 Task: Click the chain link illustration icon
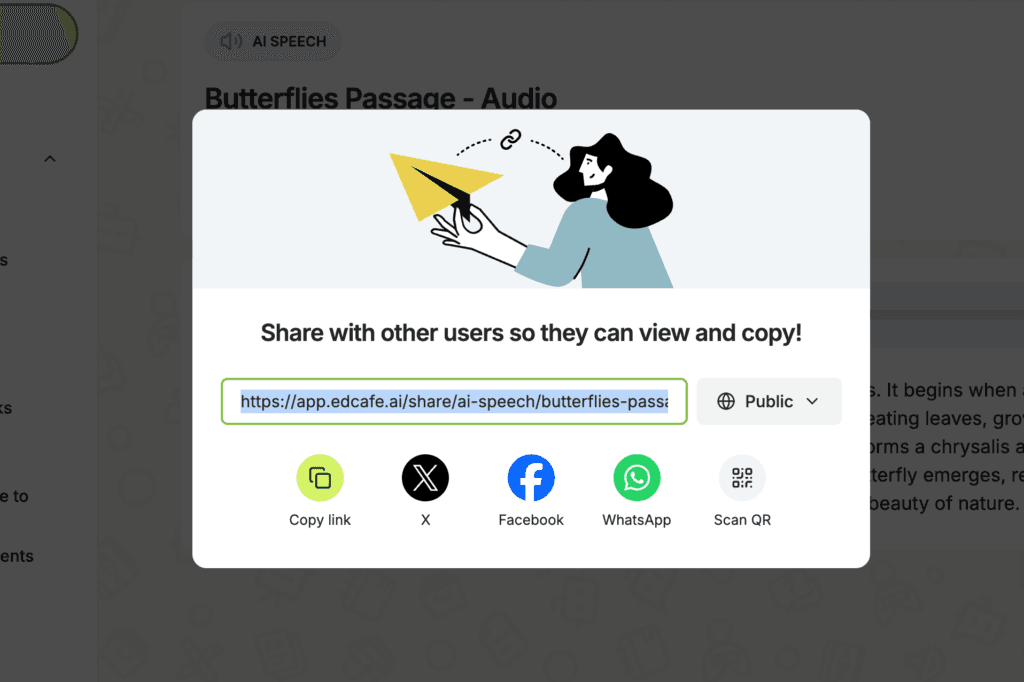tap(510, 139)
